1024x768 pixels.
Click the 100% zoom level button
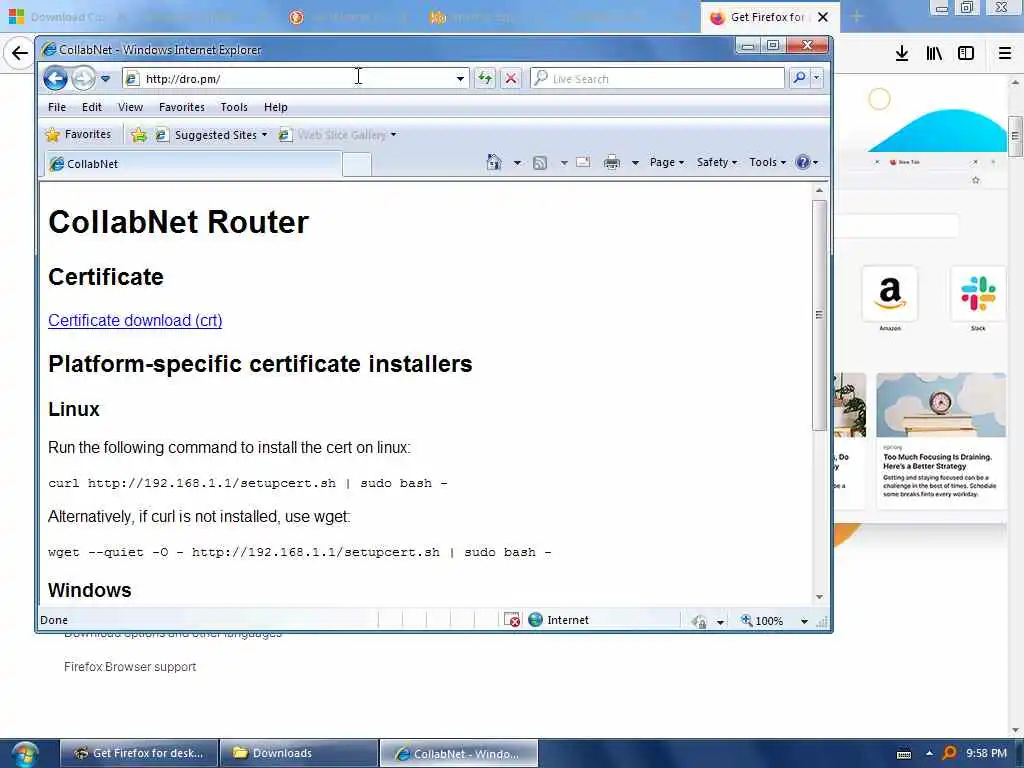click(x=761, y=620)
